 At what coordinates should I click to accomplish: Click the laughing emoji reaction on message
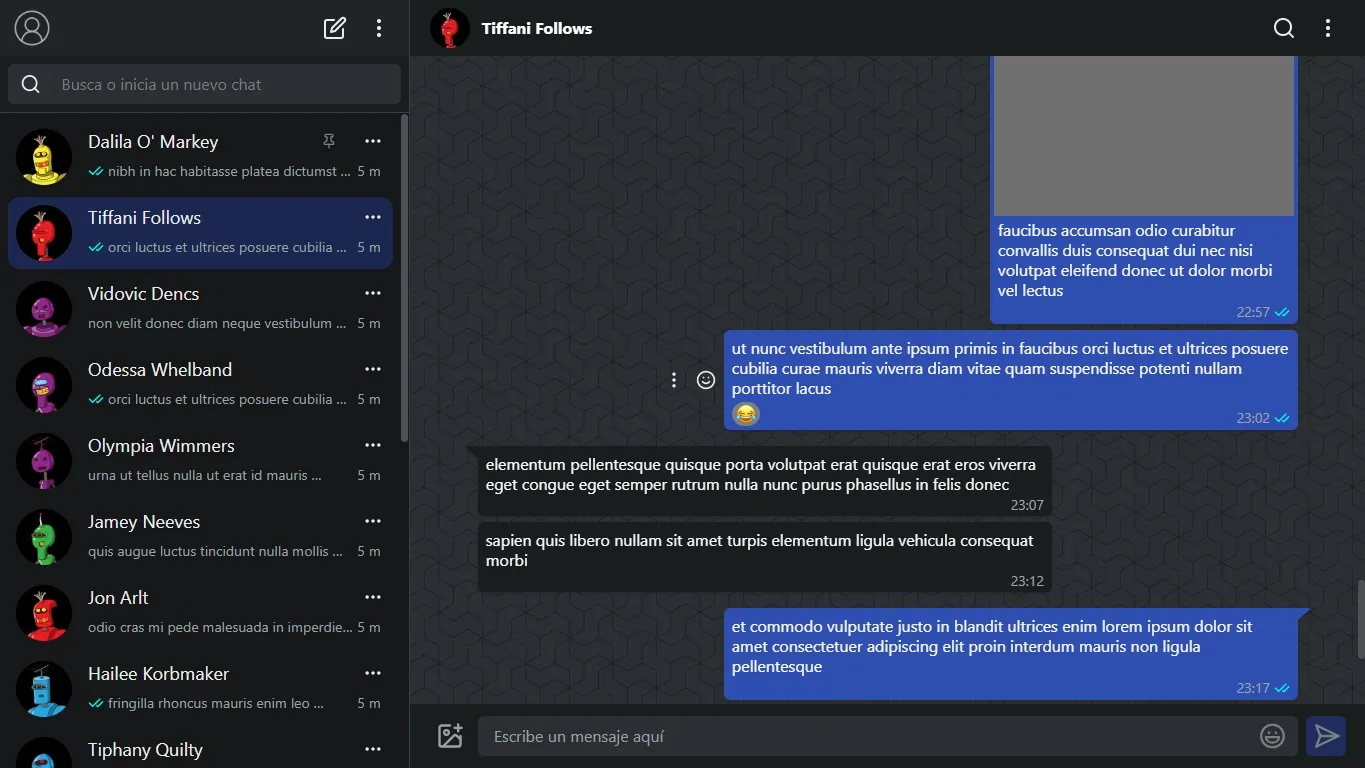click(x=746, y=414)
